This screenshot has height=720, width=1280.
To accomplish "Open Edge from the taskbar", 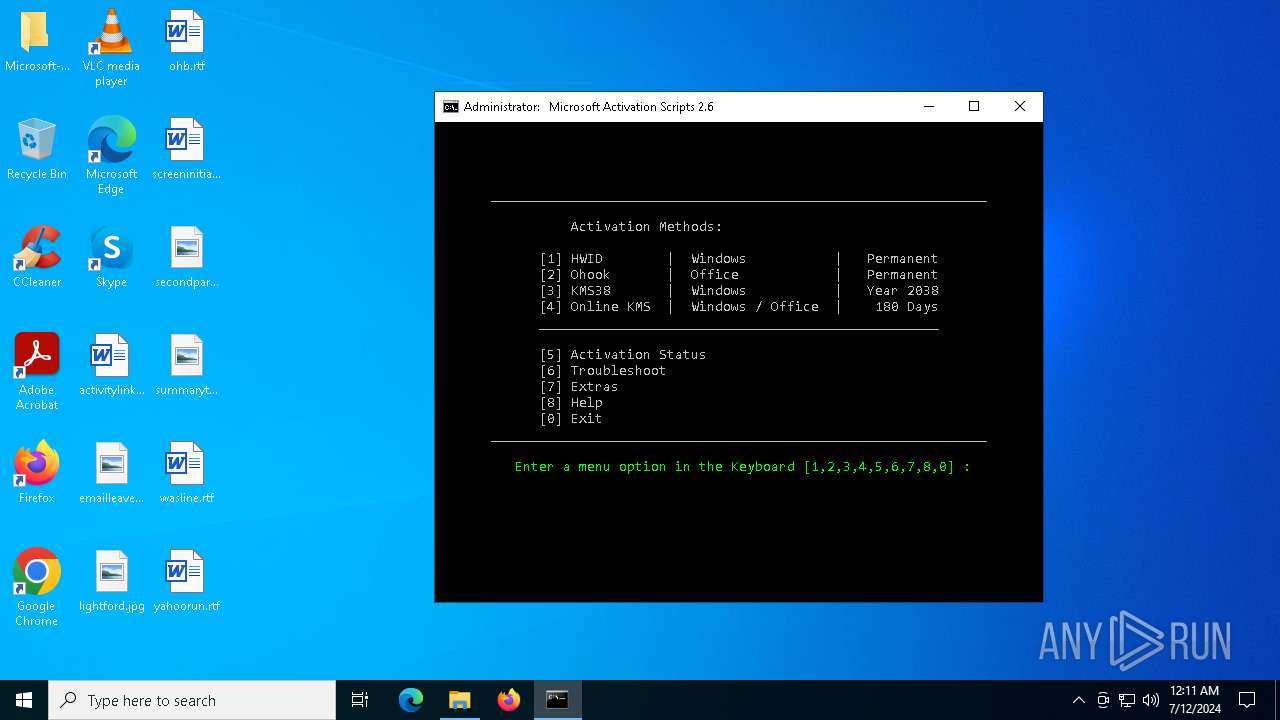I will 411,700.
